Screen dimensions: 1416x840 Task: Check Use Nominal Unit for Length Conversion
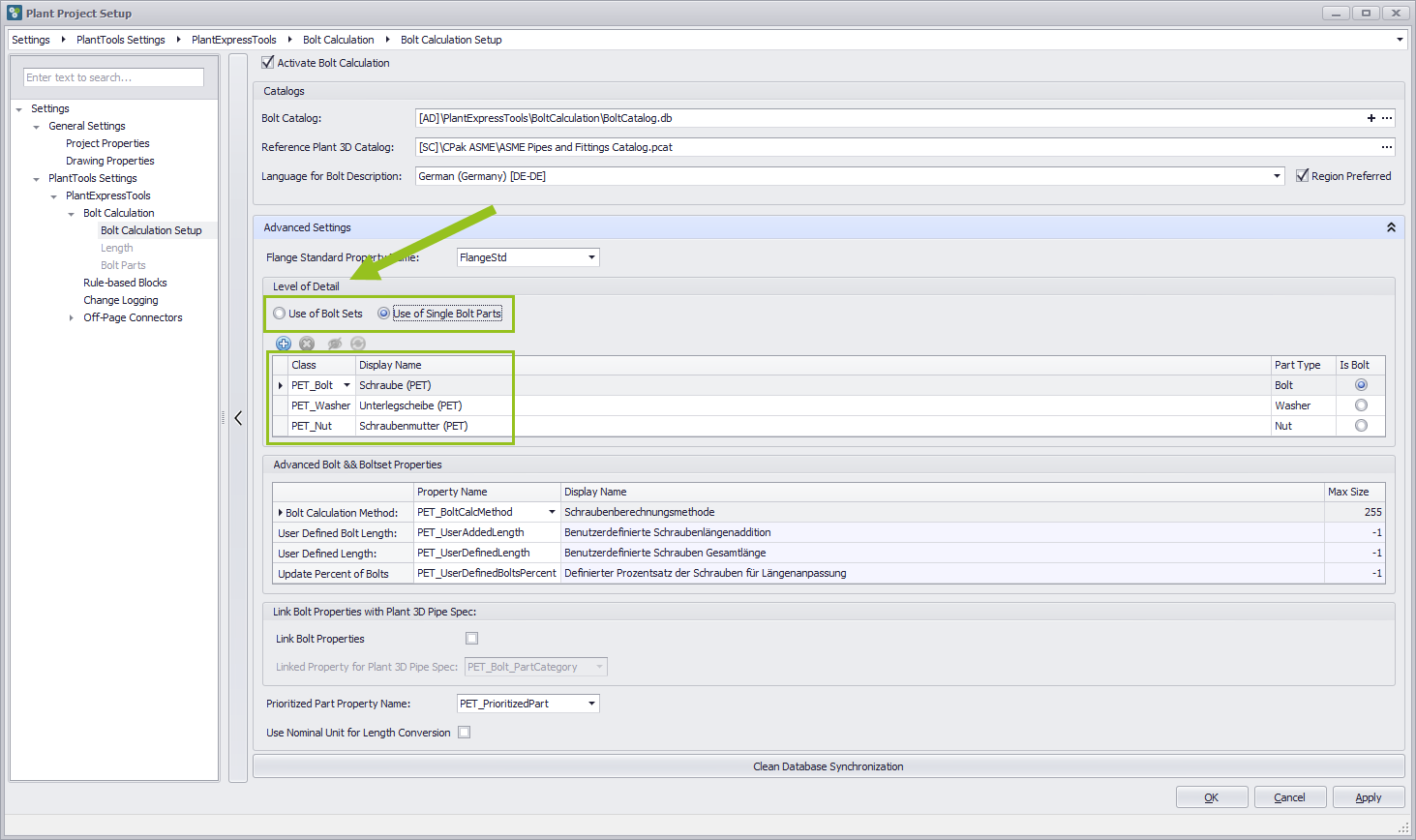click(464, 733)
